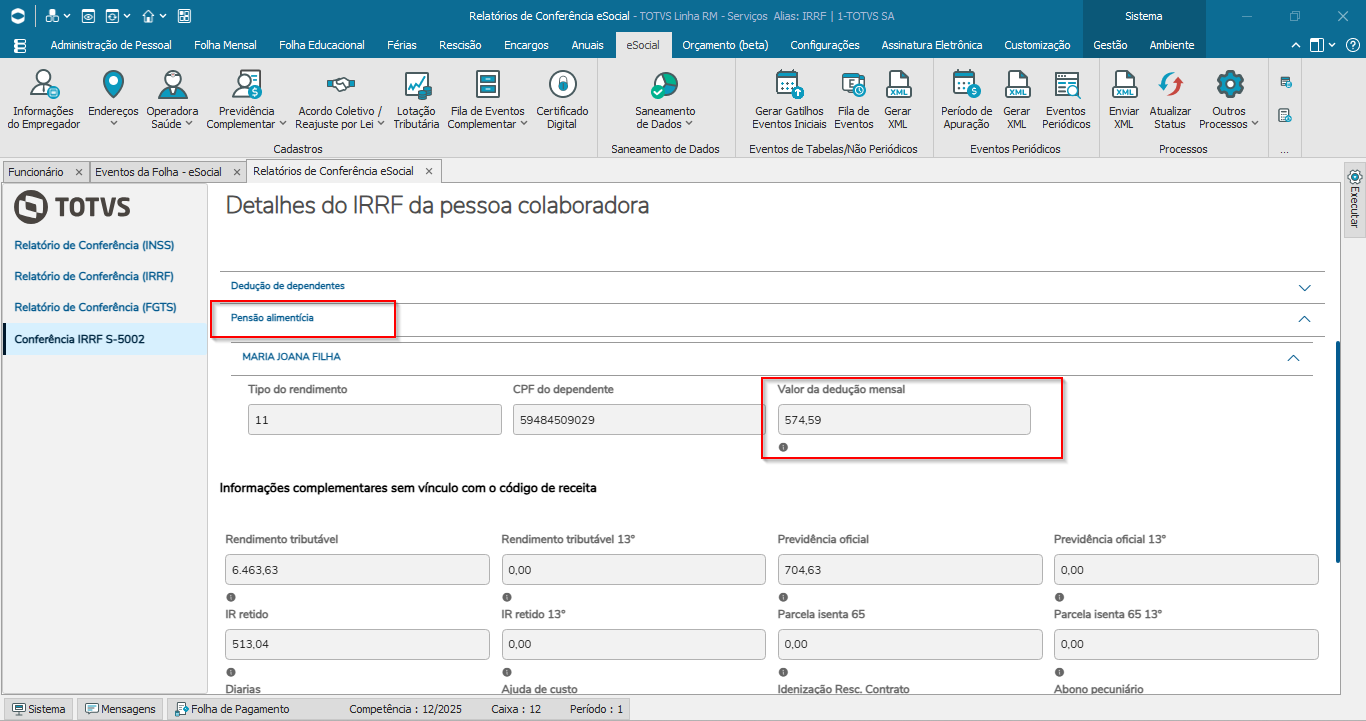Open Certificado Digital

tap(562, 100)
